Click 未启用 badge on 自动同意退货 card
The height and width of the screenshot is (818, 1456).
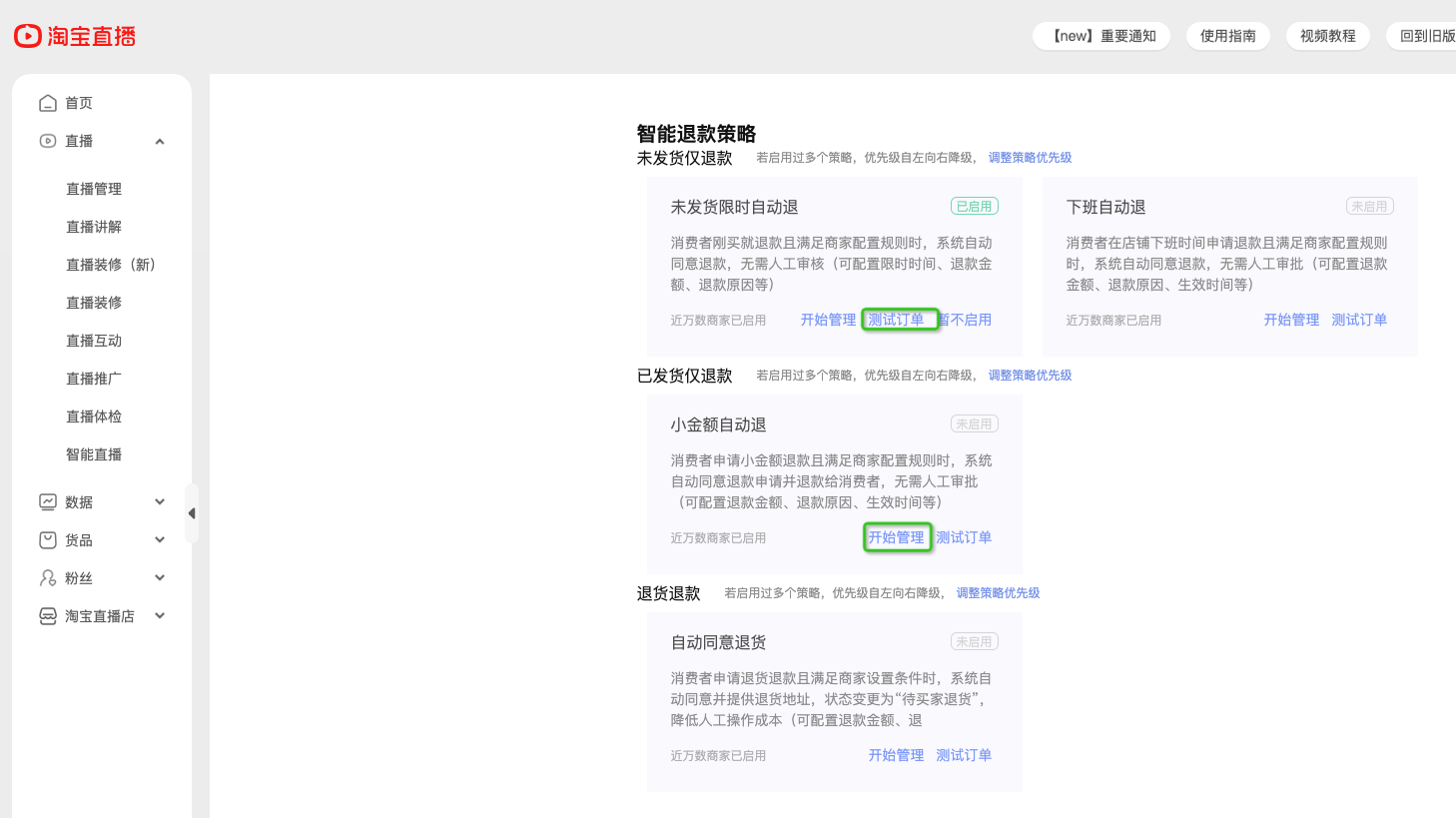click(975, 641)
